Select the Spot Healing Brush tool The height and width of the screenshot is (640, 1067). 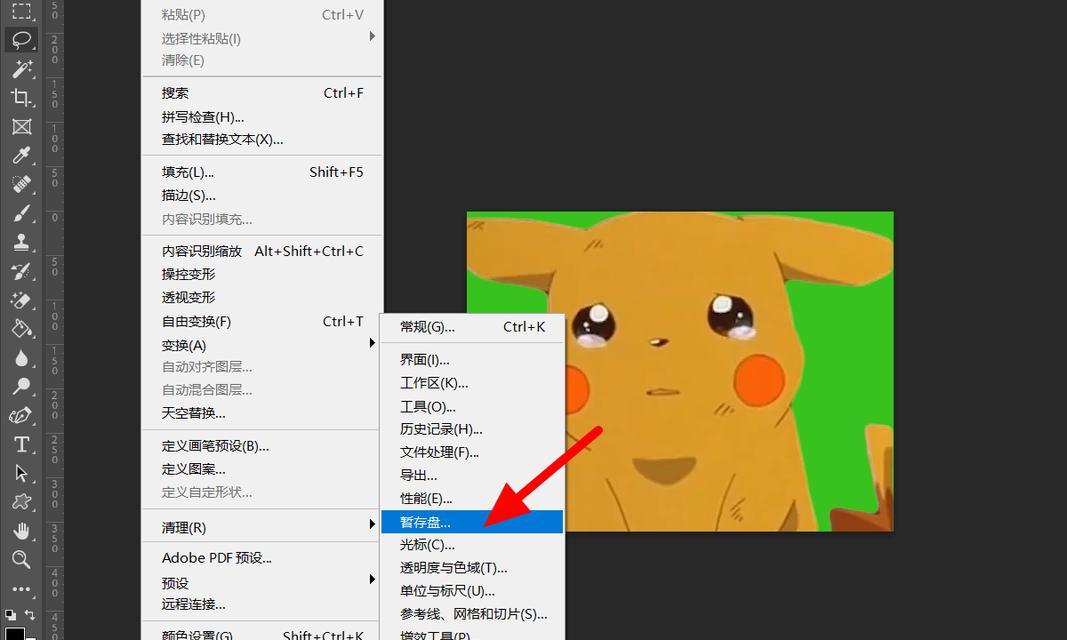(21, 184)
